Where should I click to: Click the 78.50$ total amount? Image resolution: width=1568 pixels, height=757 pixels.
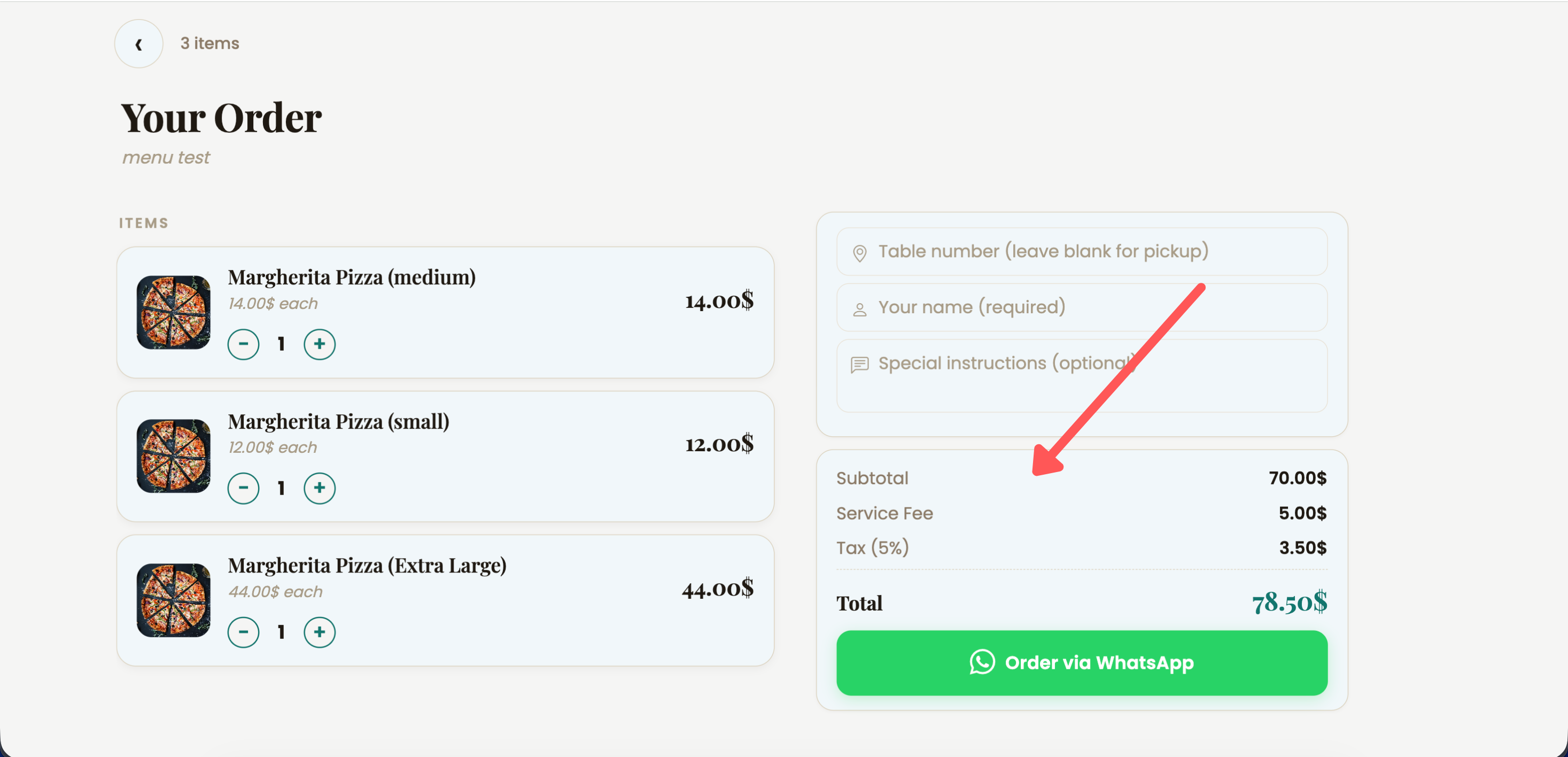click(1289, 602)
